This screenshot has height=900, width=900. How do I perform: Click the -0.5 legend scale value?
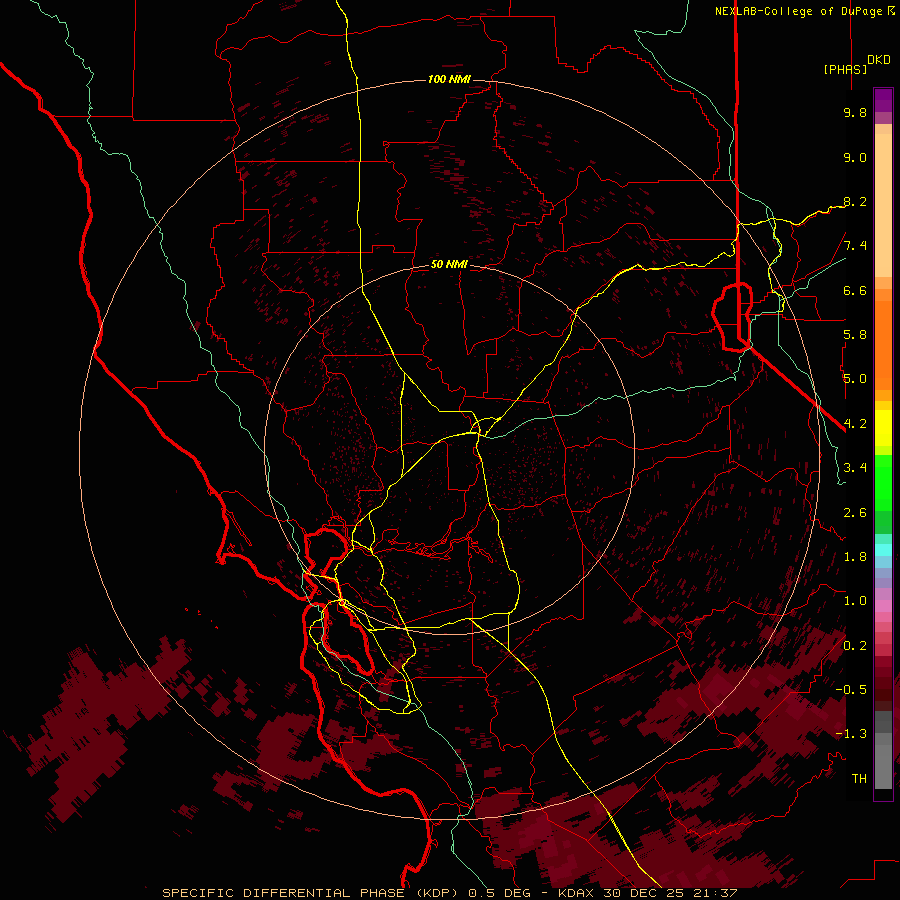[851, 690]
